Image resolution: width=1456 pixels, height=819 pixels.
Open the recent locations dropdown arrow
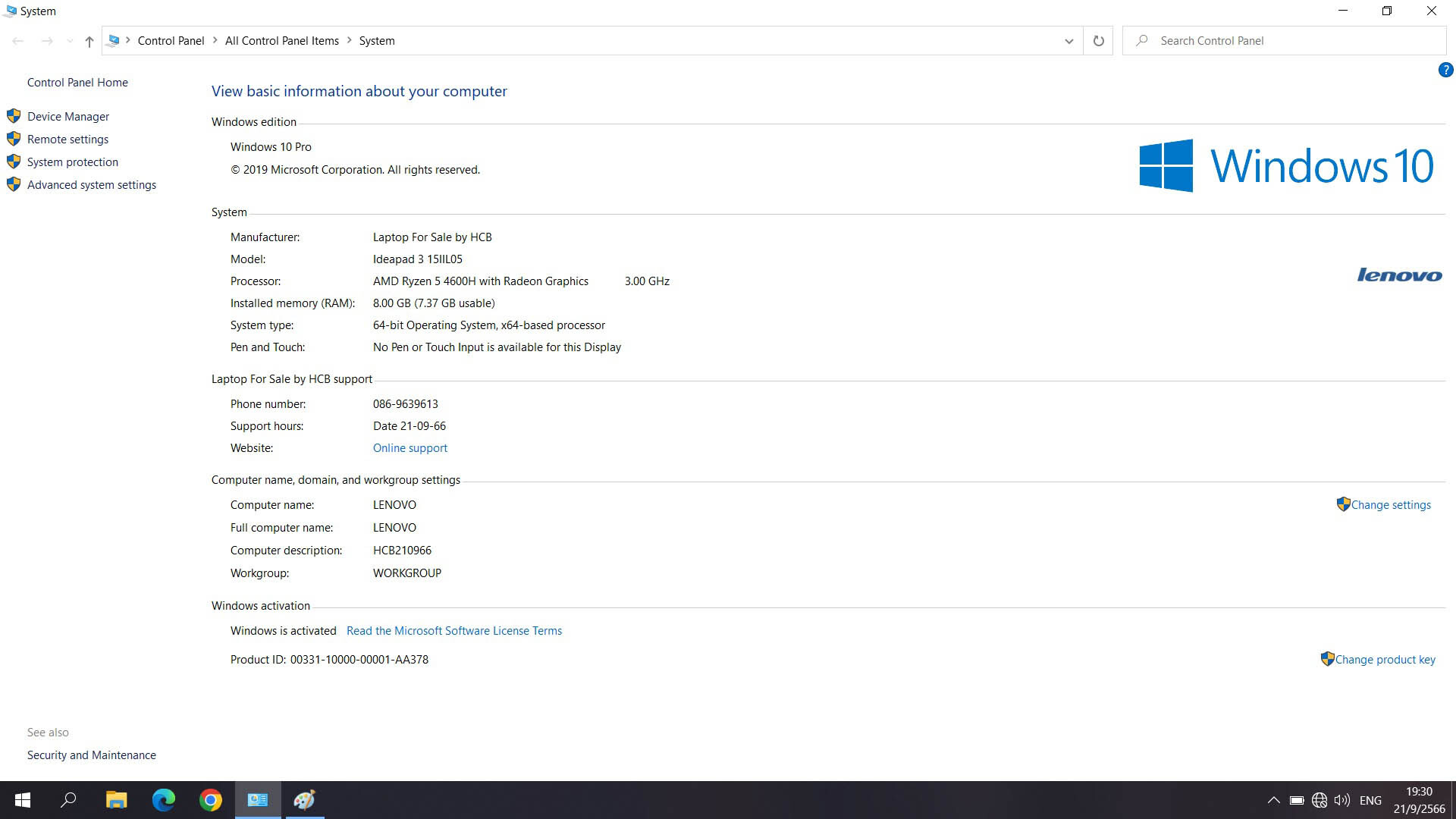coord(70,41)
